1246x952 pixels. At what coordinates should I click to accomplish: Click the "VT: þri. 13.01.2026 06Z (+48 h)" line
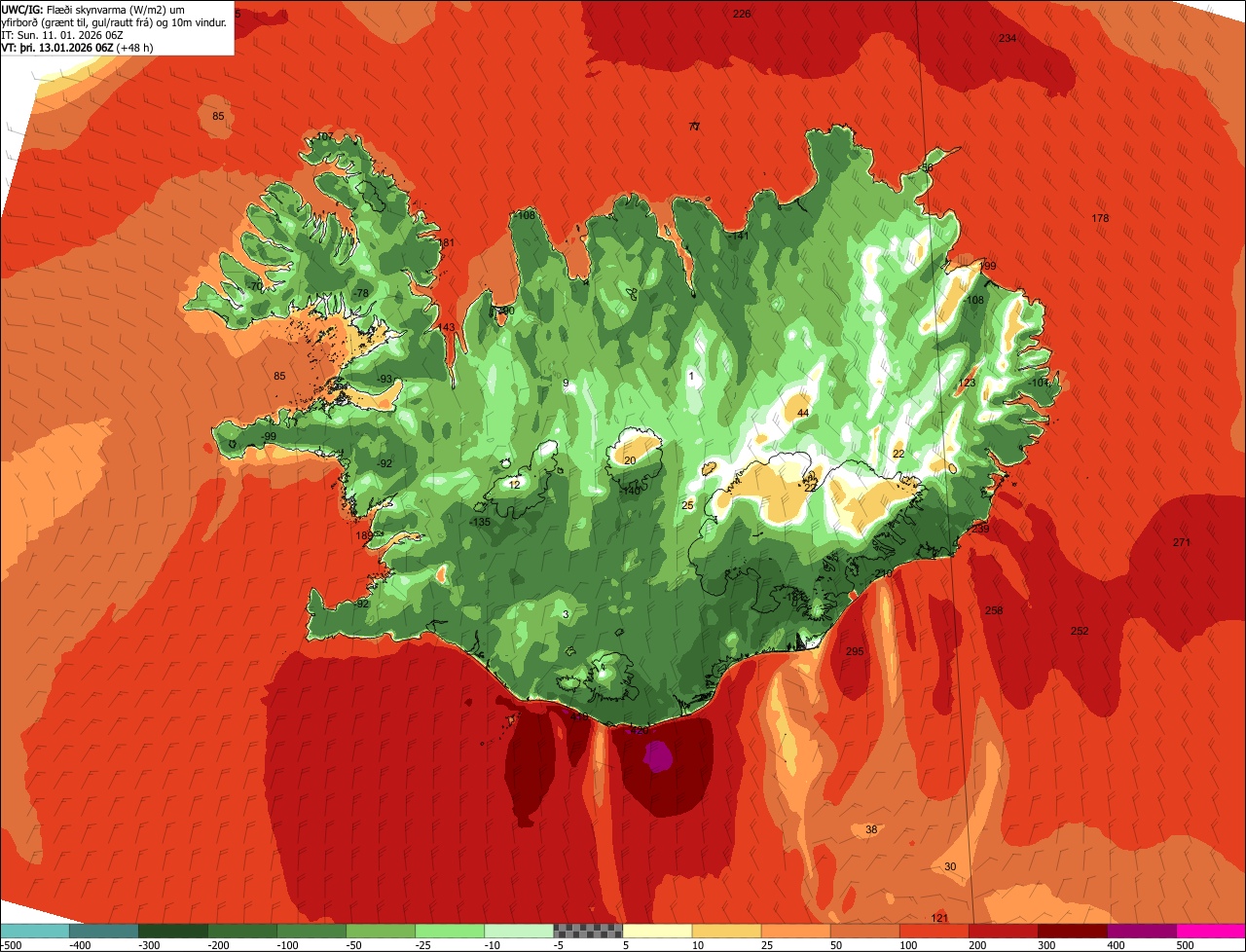point(79,47)
